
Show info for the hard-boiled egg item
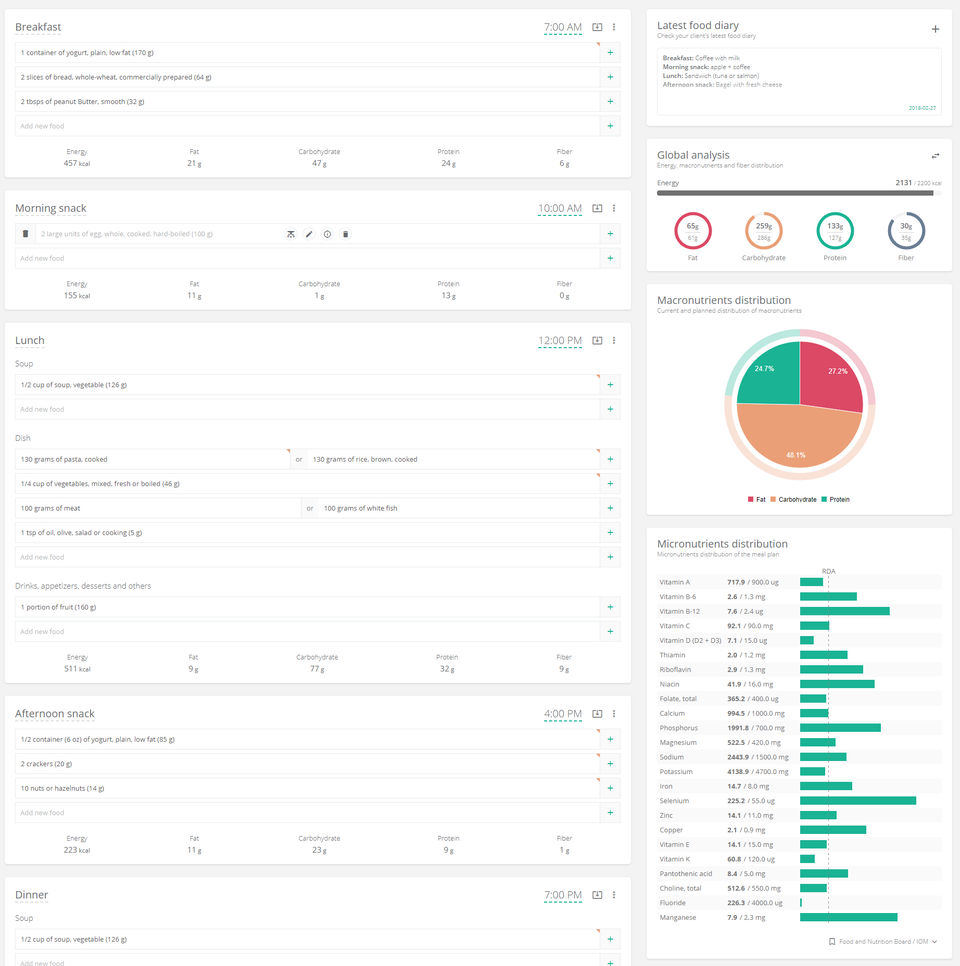point(327,234)
